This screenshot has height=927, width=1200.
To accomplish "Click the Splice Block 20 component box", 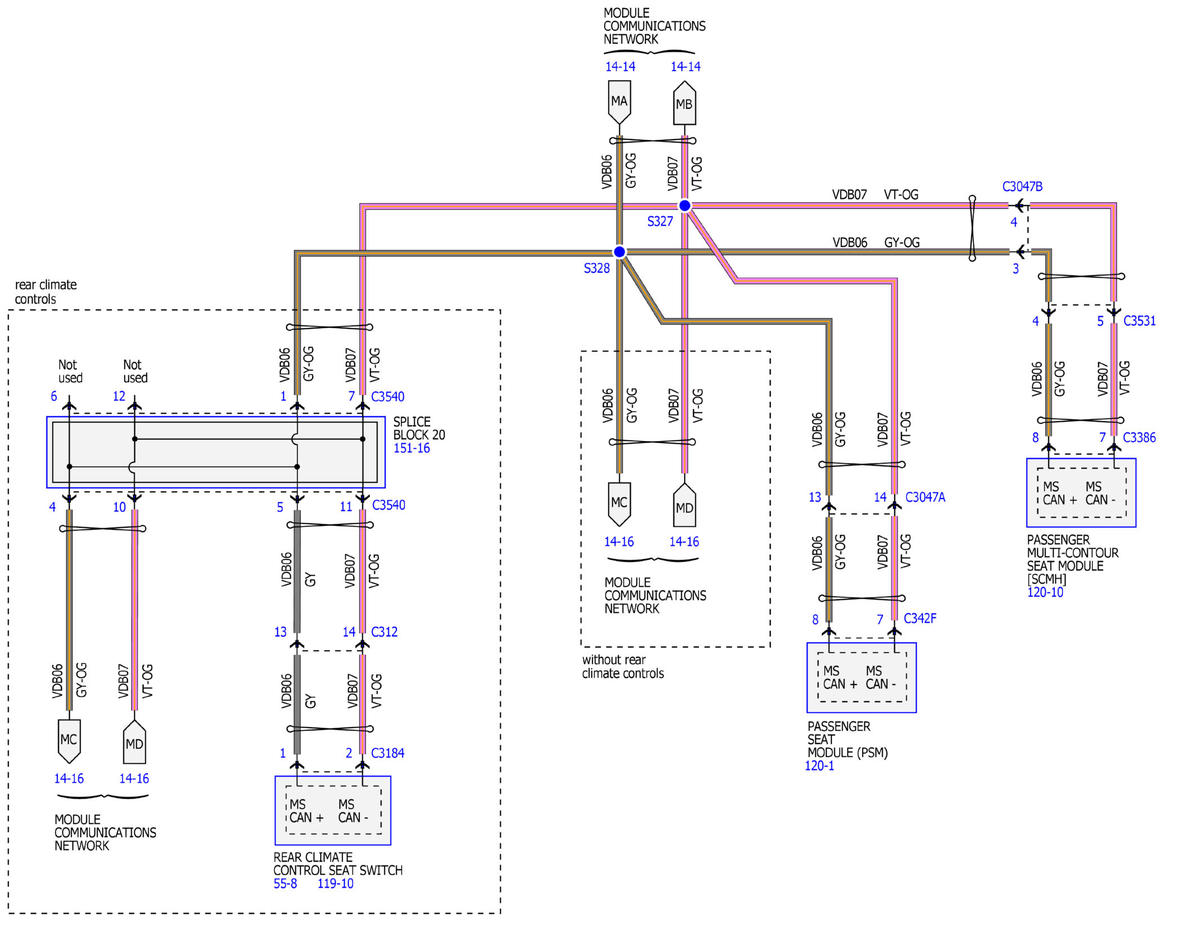I will 216,452.
